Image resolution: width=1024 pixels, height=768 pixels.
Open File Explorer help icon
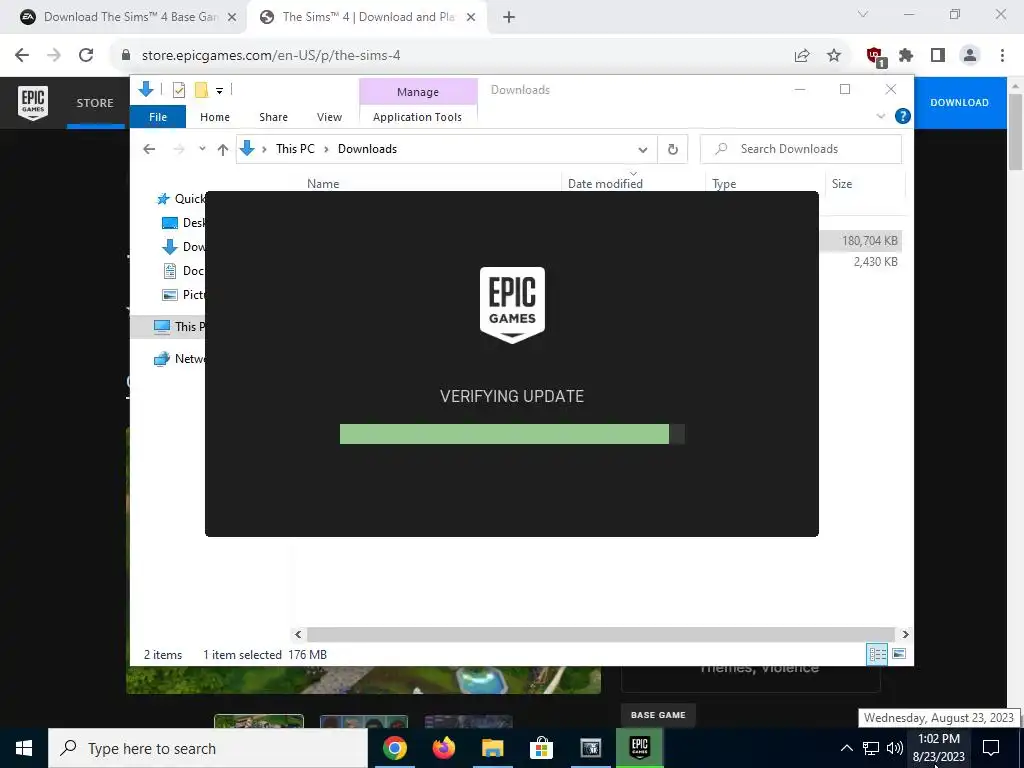903,116
